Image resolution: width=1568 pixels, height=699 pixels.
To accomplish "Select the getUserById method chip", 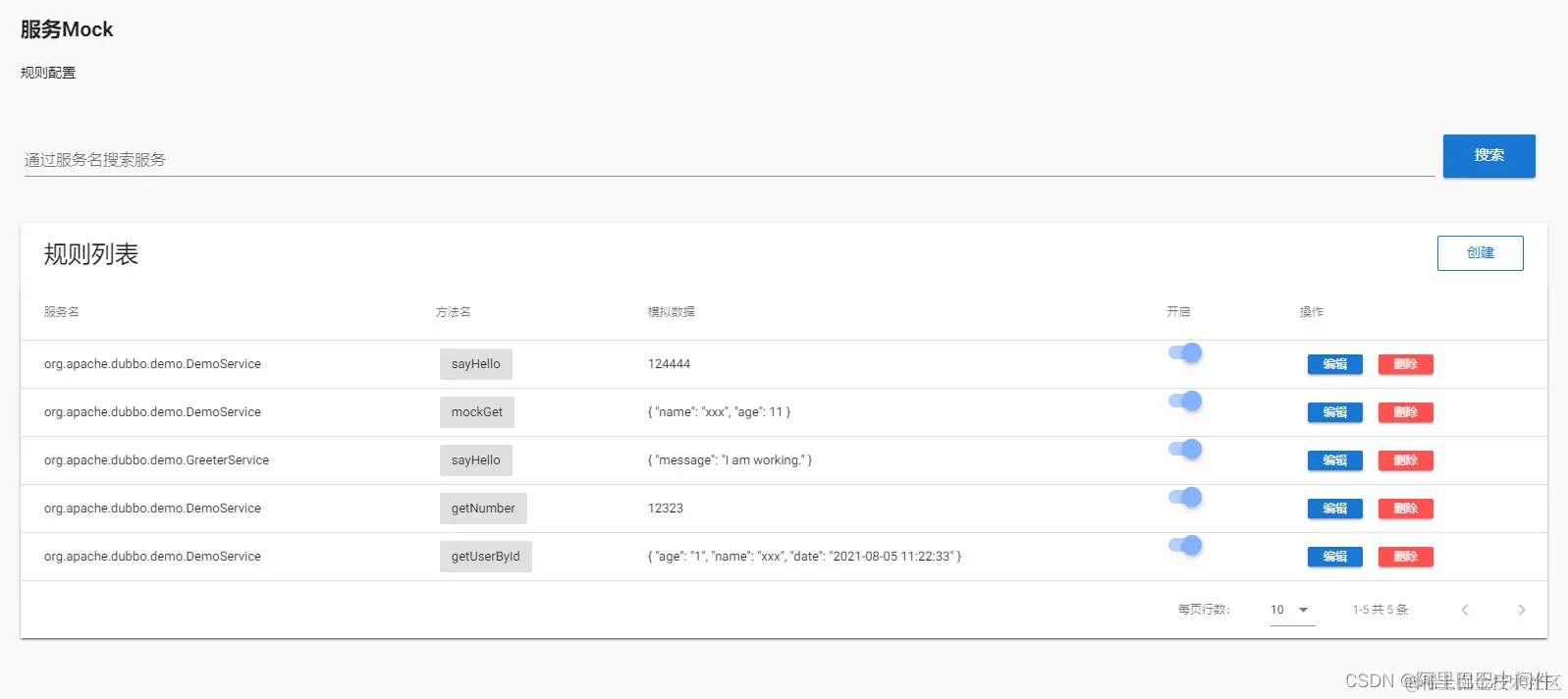I will tap(485, 557).
